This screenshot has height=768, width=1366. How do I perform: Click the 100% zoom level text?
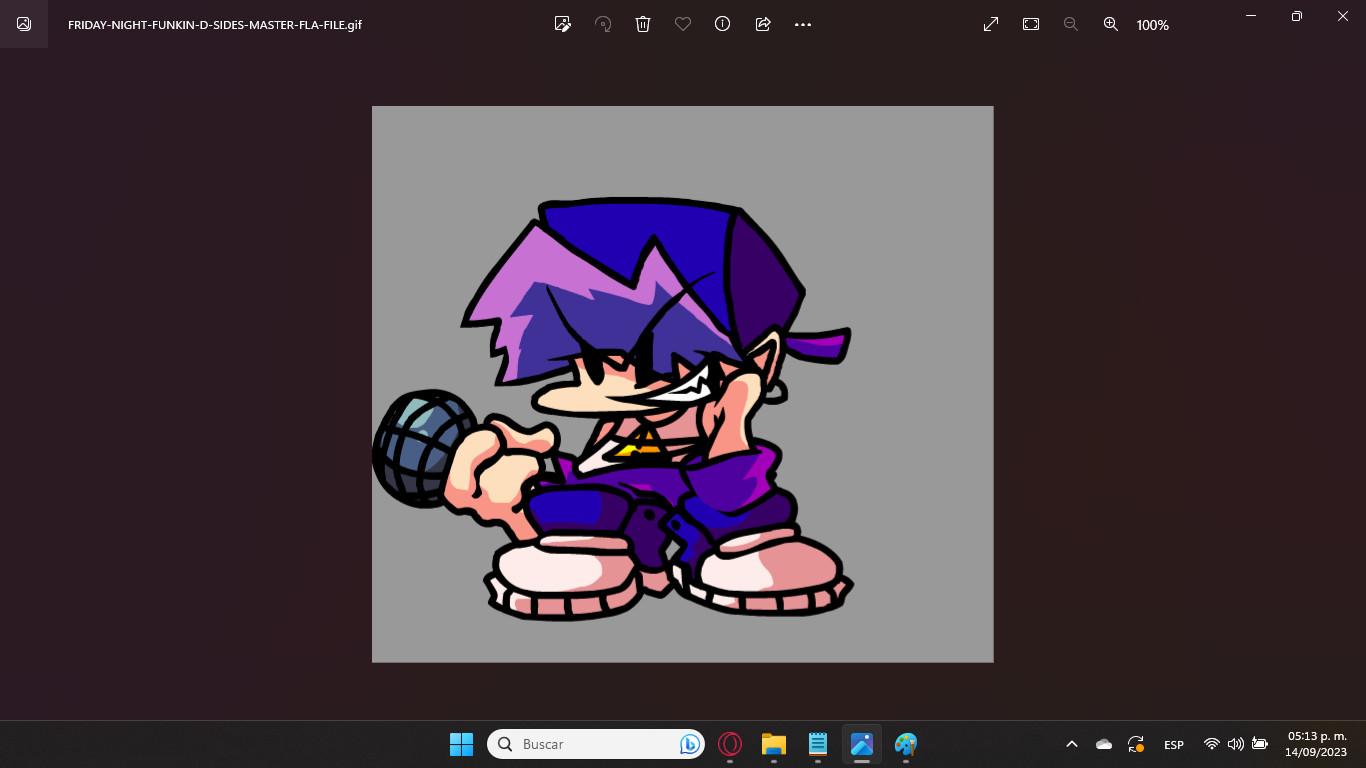[x=1152, y=25]
